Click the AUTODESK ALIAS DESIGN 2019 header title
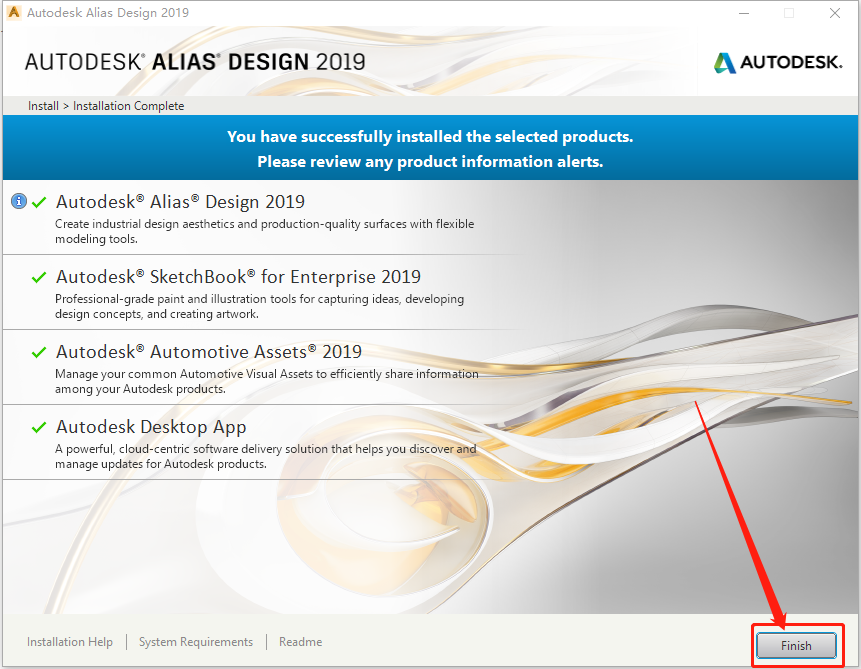The width and height of the screenshot is (861, 669). (x=195, y=62)
